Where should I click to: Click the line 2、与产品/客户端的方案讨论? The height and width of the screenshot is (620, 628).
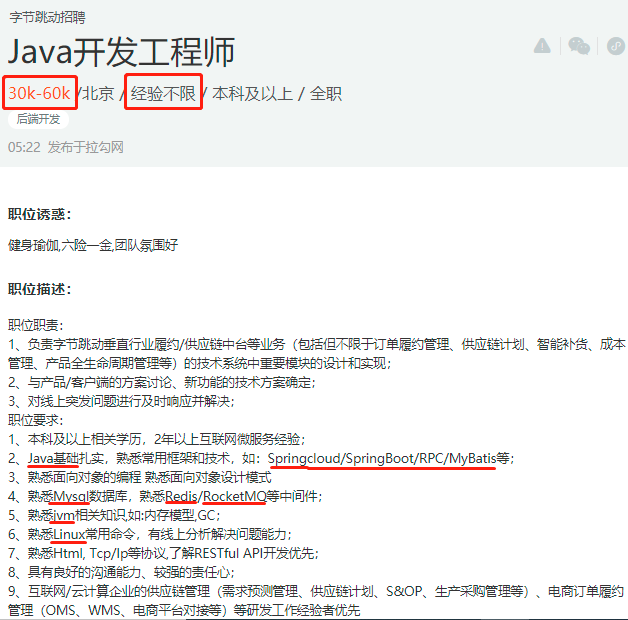[x=162, y=382]
